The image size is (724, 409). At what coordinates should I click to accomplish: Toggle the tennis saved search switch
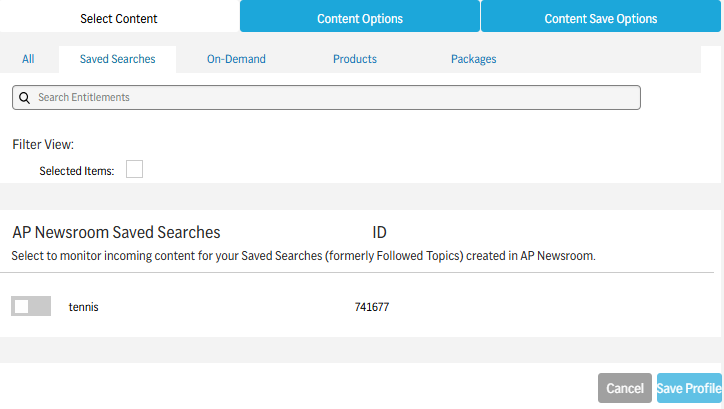31,307
